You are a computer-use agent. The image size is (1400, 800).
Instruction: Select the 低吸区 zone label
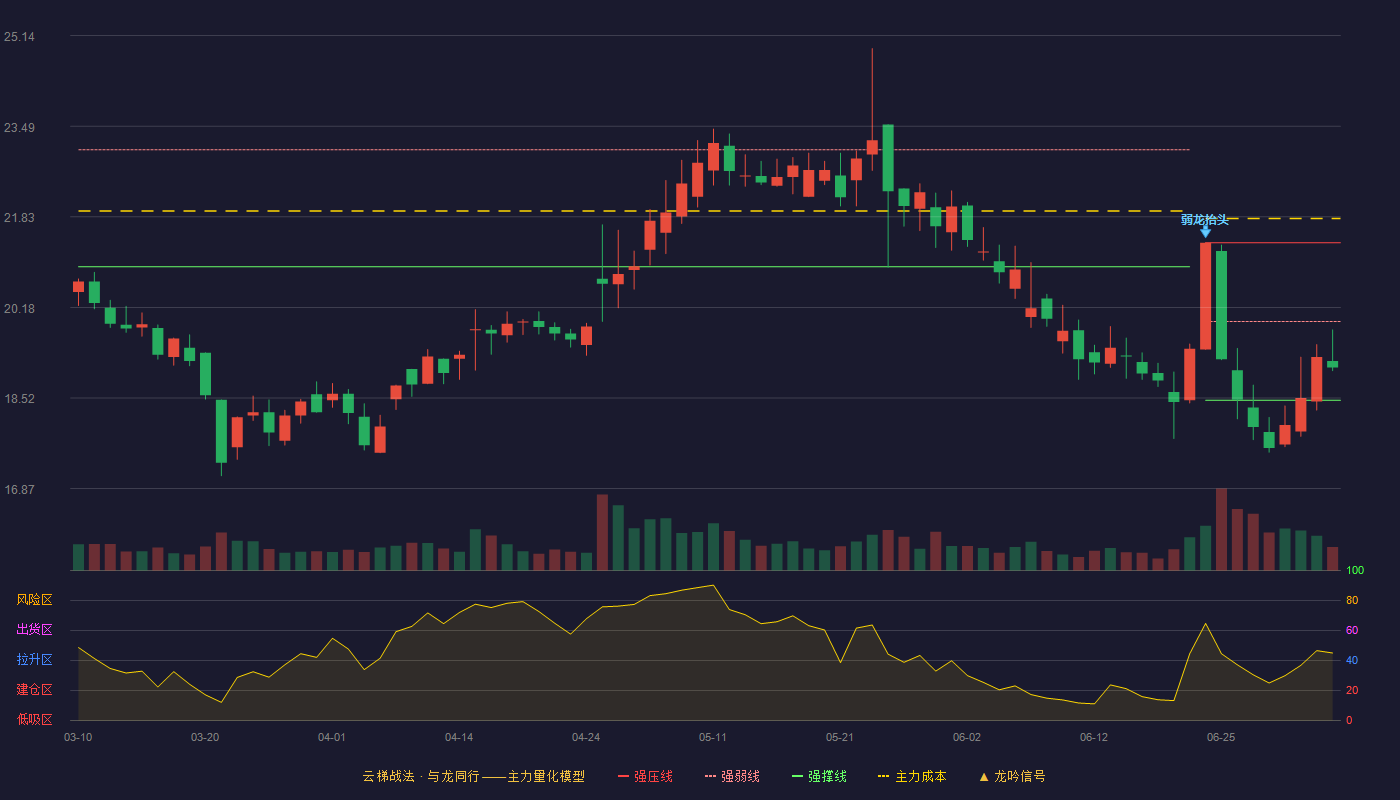pos(34,719)
